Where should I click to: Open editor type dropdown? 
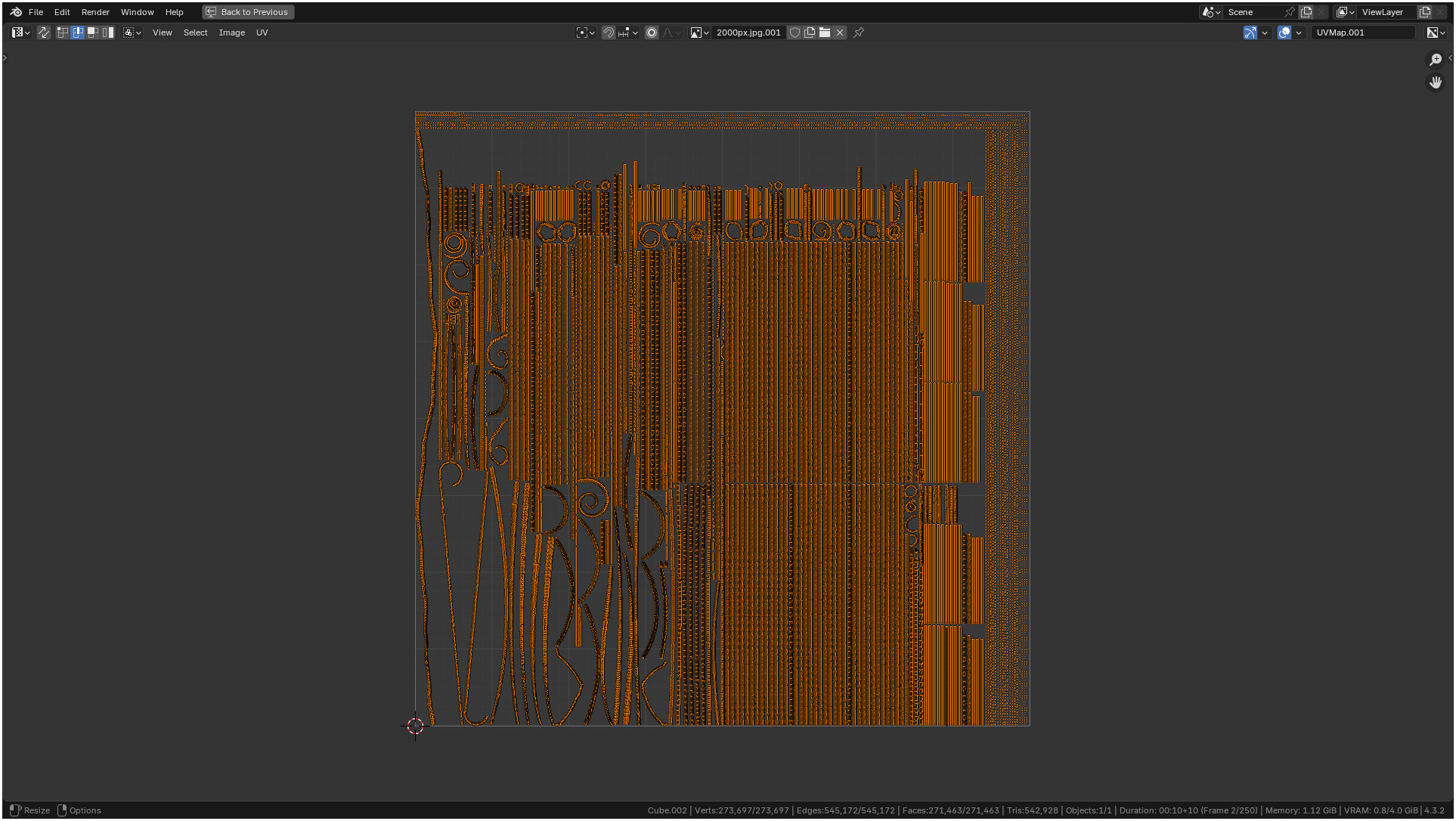[x=20, y=33]
